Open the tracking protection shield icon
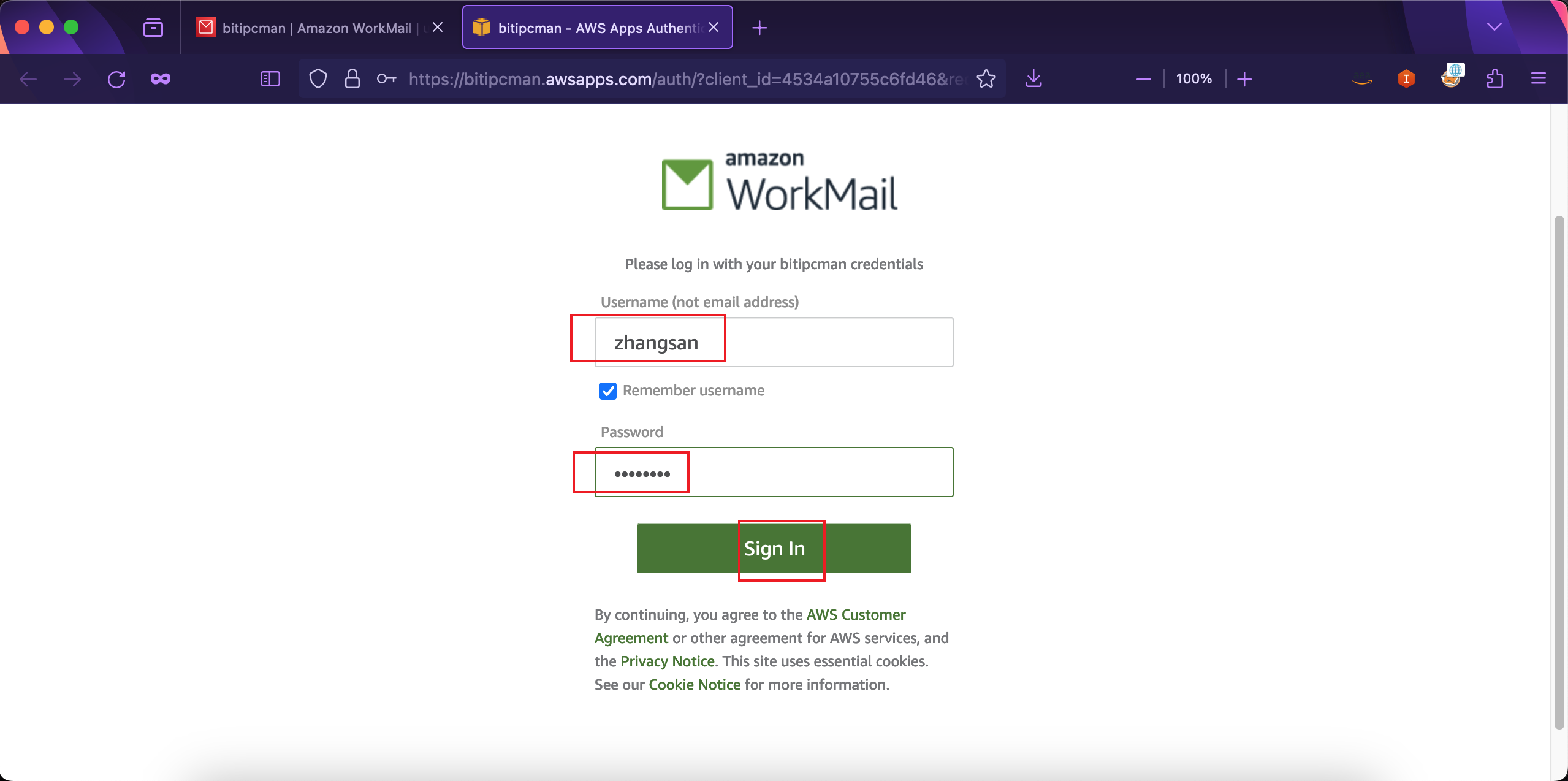 click(318, 79)
